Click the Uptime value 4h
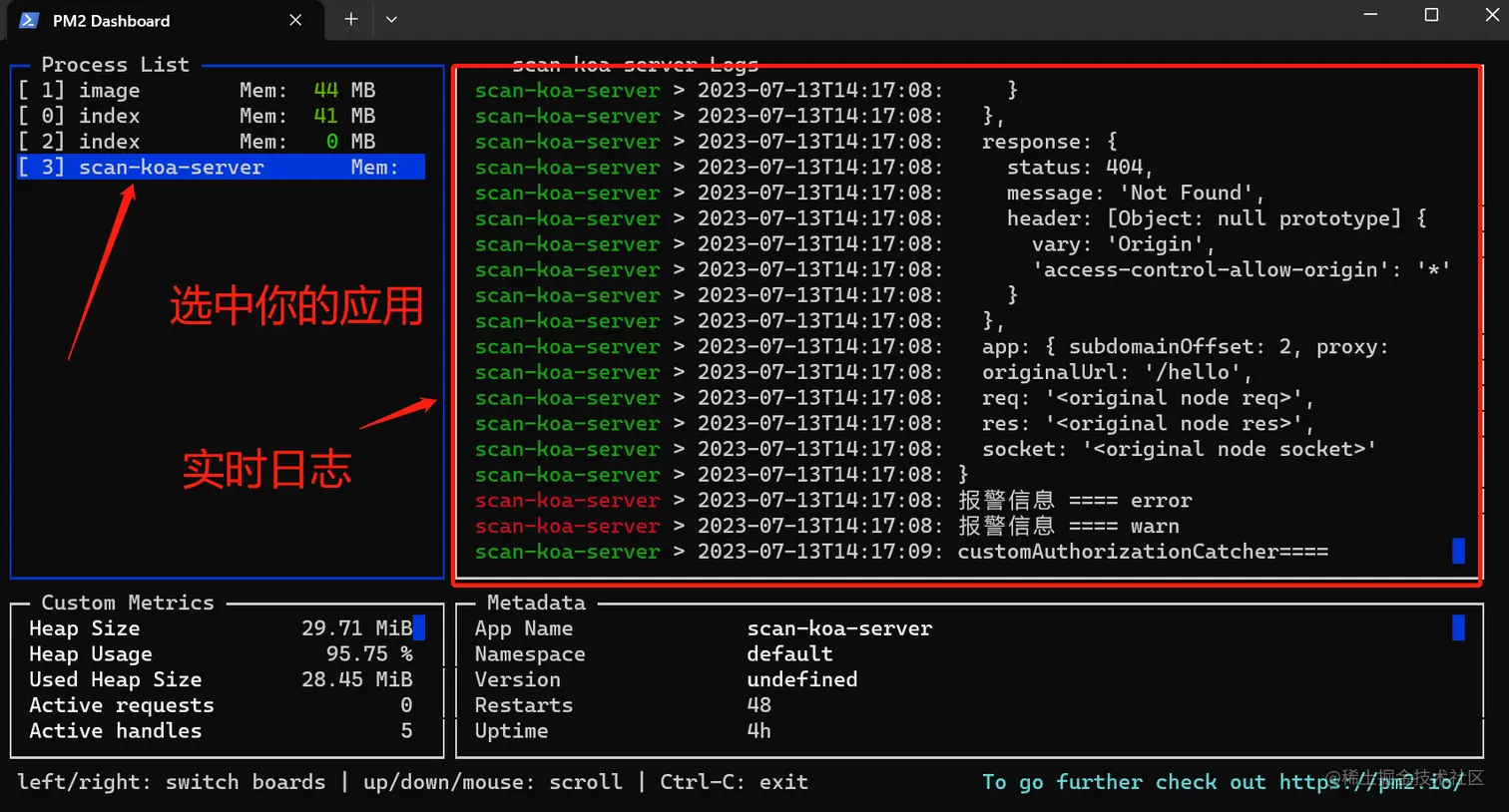 point(759,731)
